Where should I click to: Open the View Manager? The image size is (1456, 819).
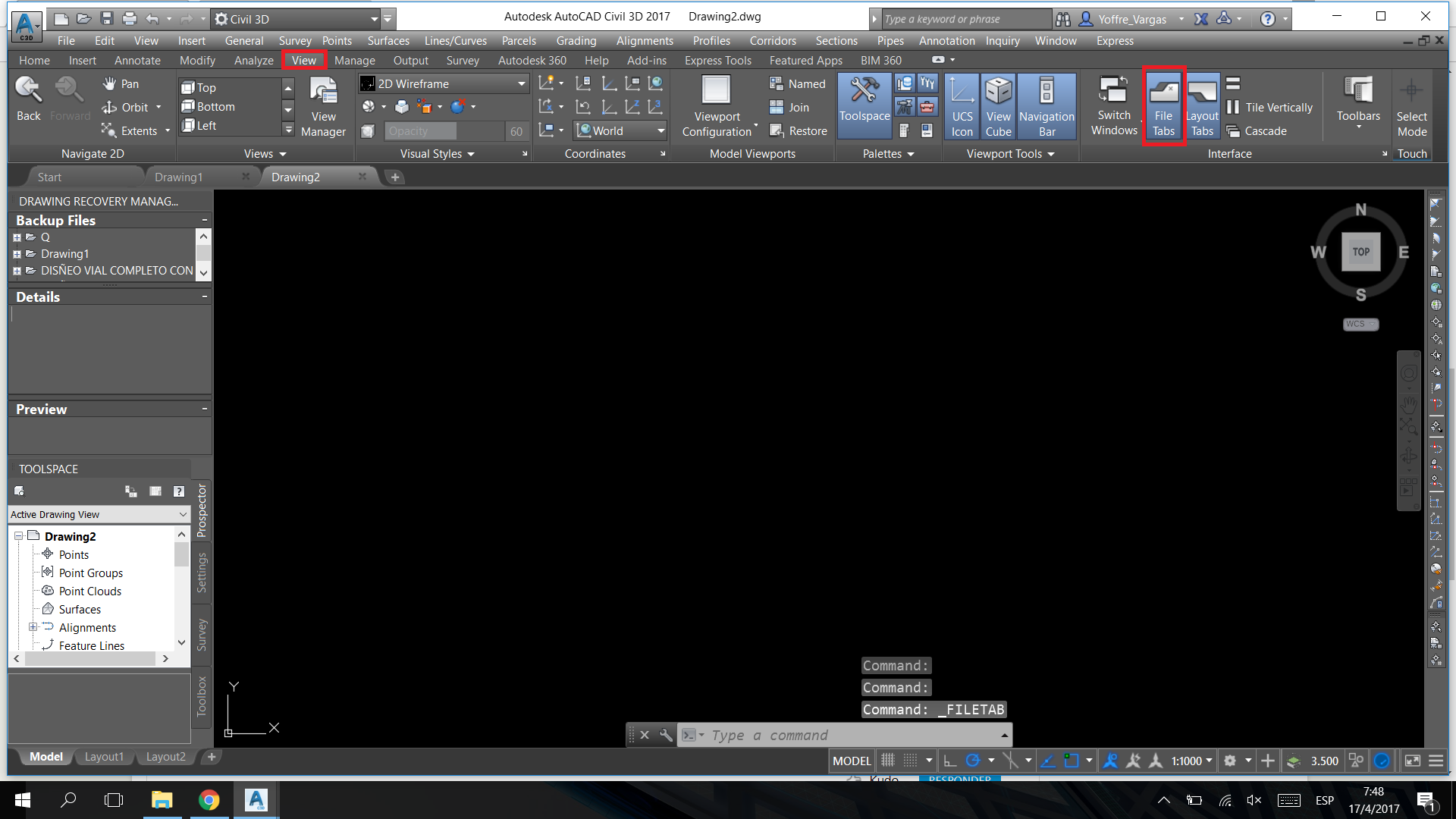323,105
